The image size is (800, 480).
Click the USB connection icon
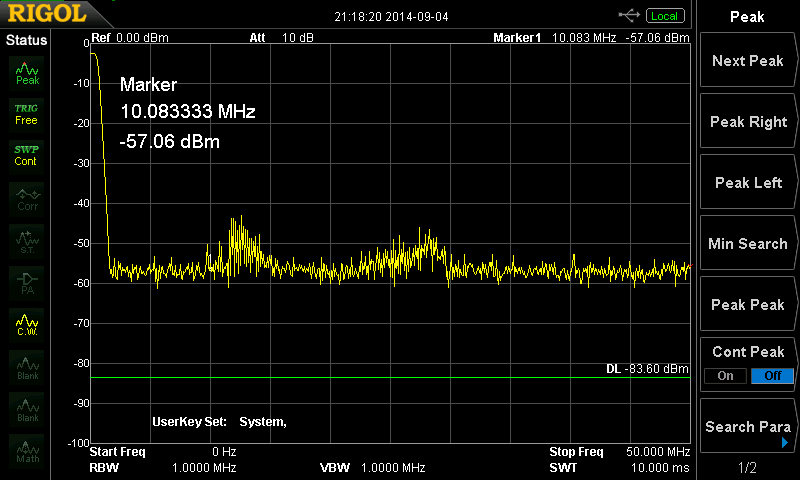click(x=630, y=15)
